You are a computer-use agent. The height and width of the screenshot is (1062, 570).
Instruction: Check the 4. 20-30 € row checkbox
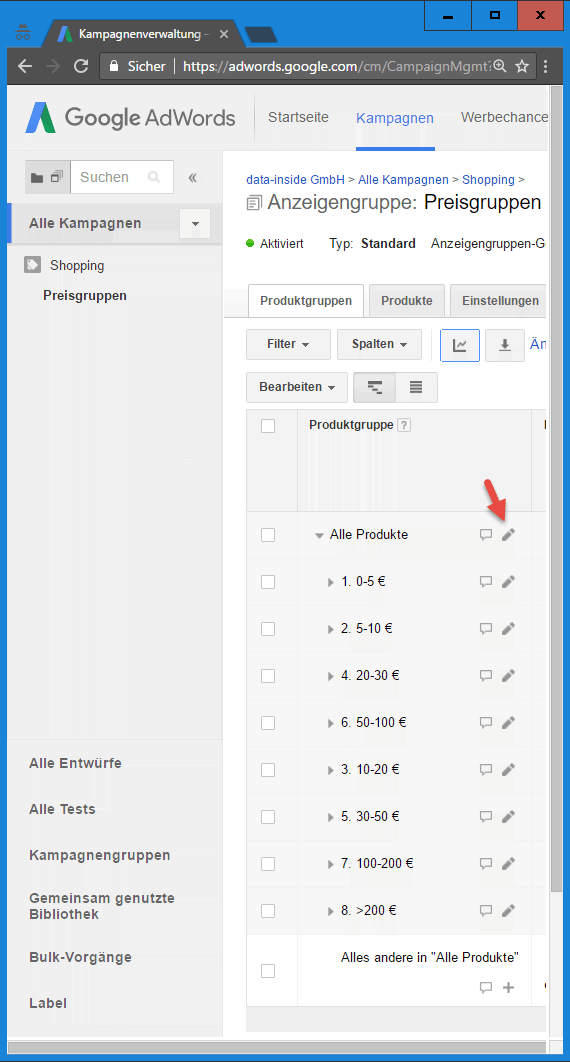tap(268, 676)
